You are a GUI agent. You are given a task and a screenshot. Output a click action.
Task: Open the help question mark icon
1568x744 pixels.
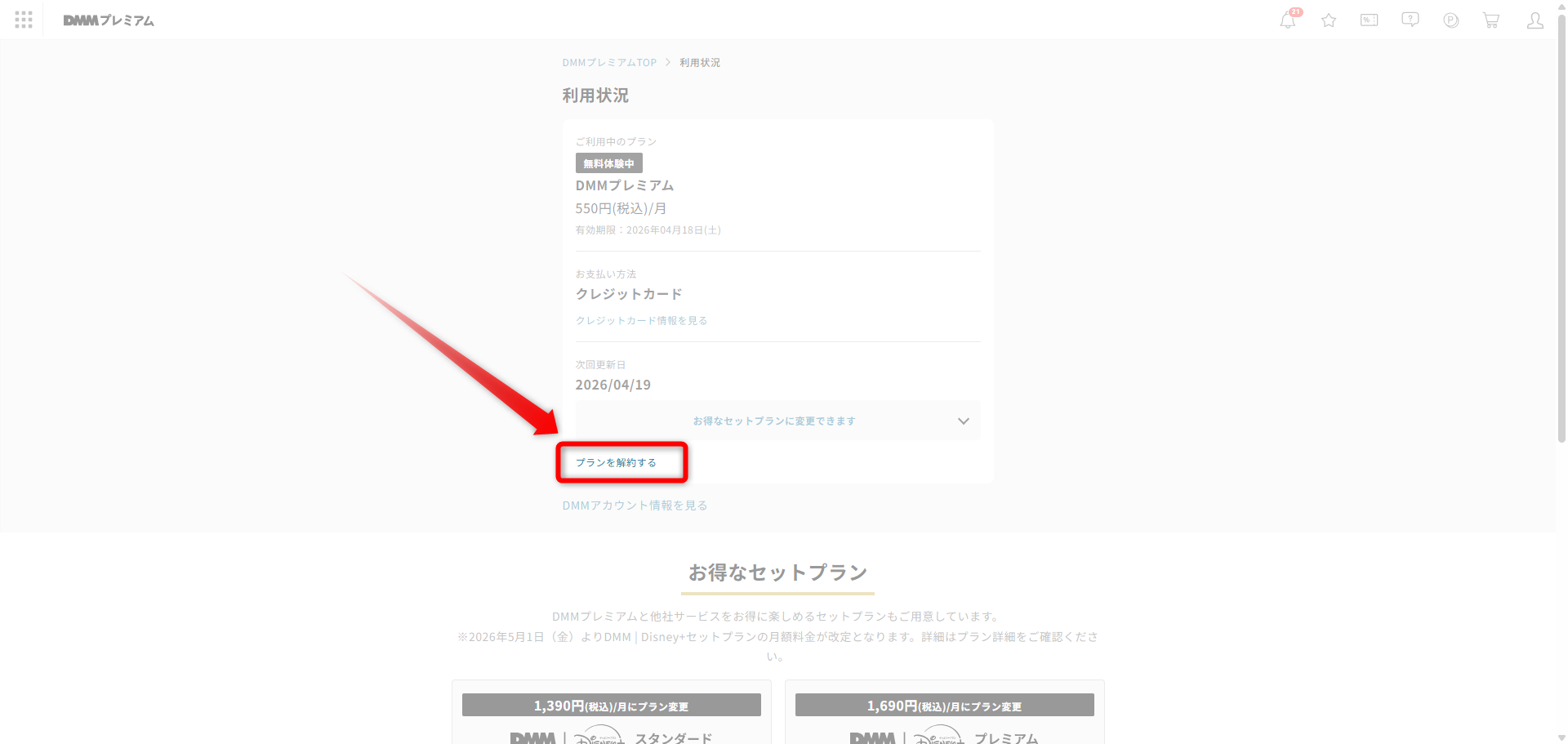click(1410, 20)
